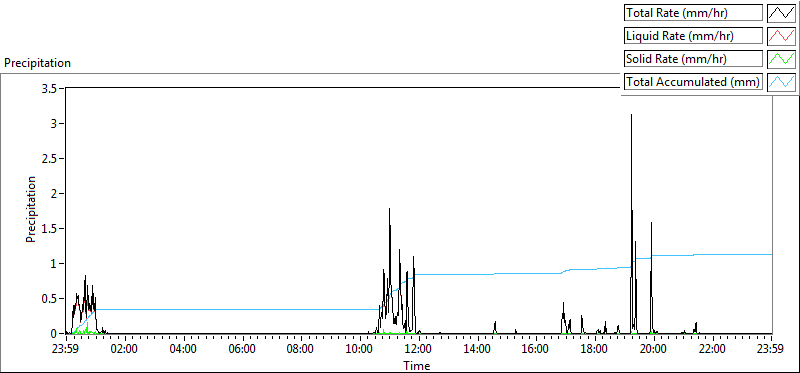Select the Liquid Rate (mm/hr) legend label
This screenshot has width=800, height=373.
(693, 36)
